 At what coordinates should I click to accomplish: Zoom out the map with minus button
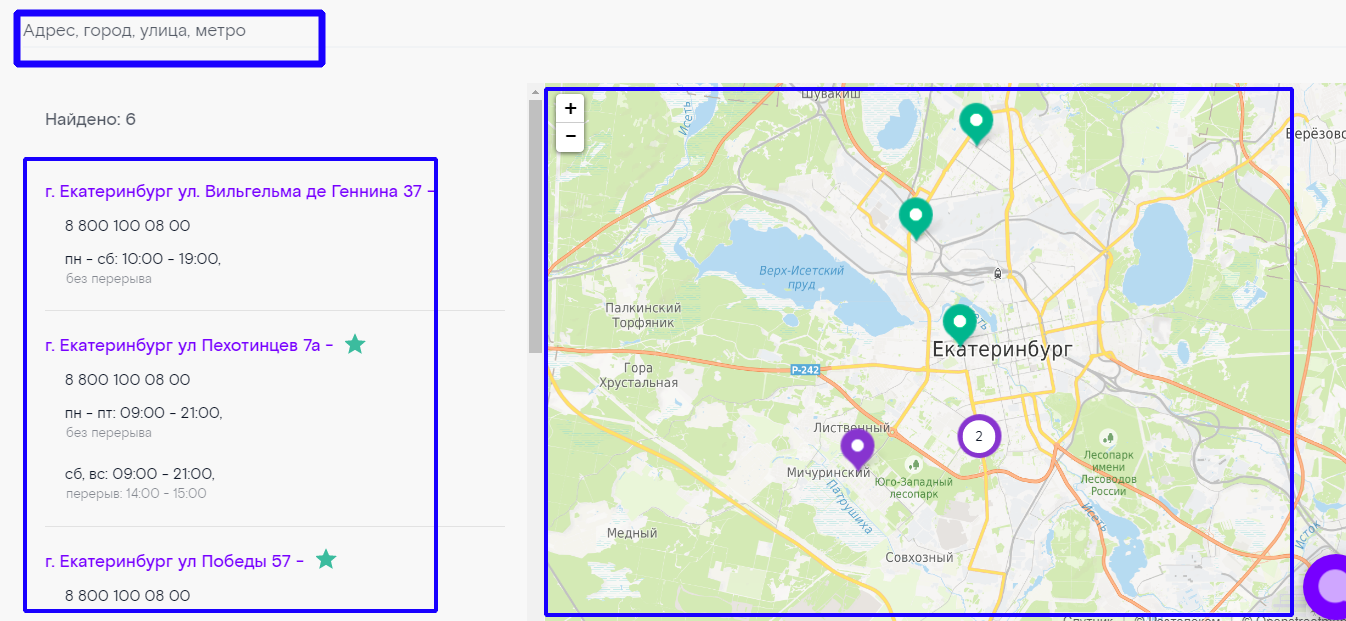[570, 136]
